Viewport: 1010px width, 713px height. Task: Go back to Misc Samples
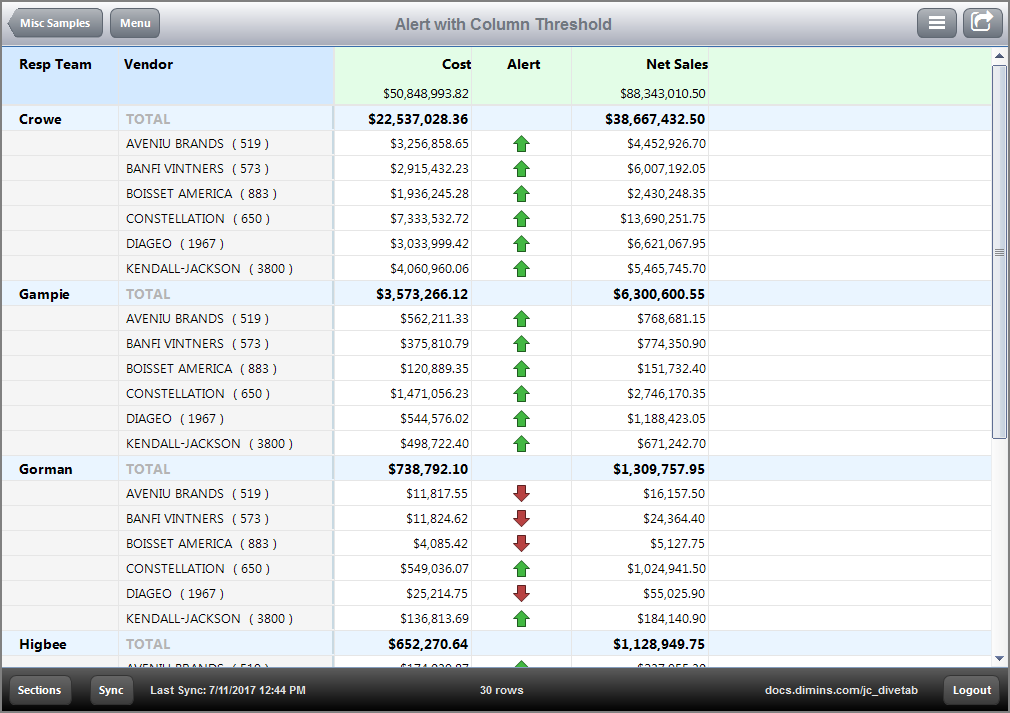tap(54, 22)
